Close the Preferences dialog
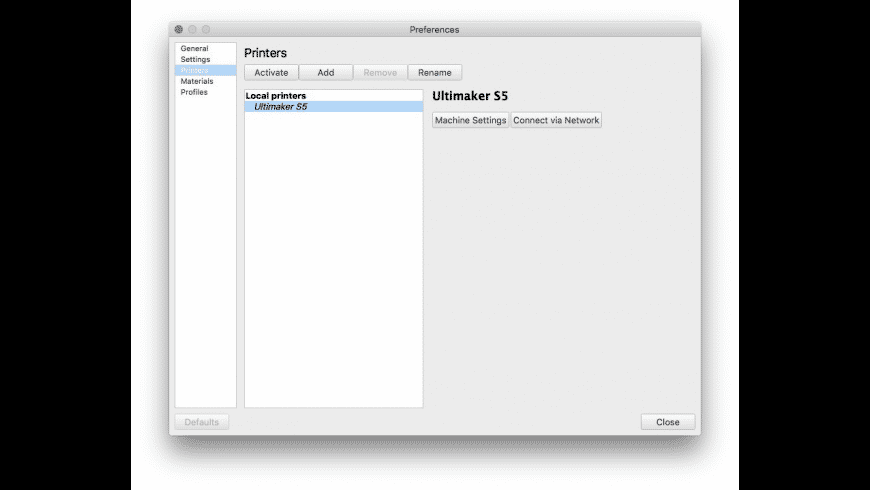Screen dimensions: 870x490 pos(667,422)
